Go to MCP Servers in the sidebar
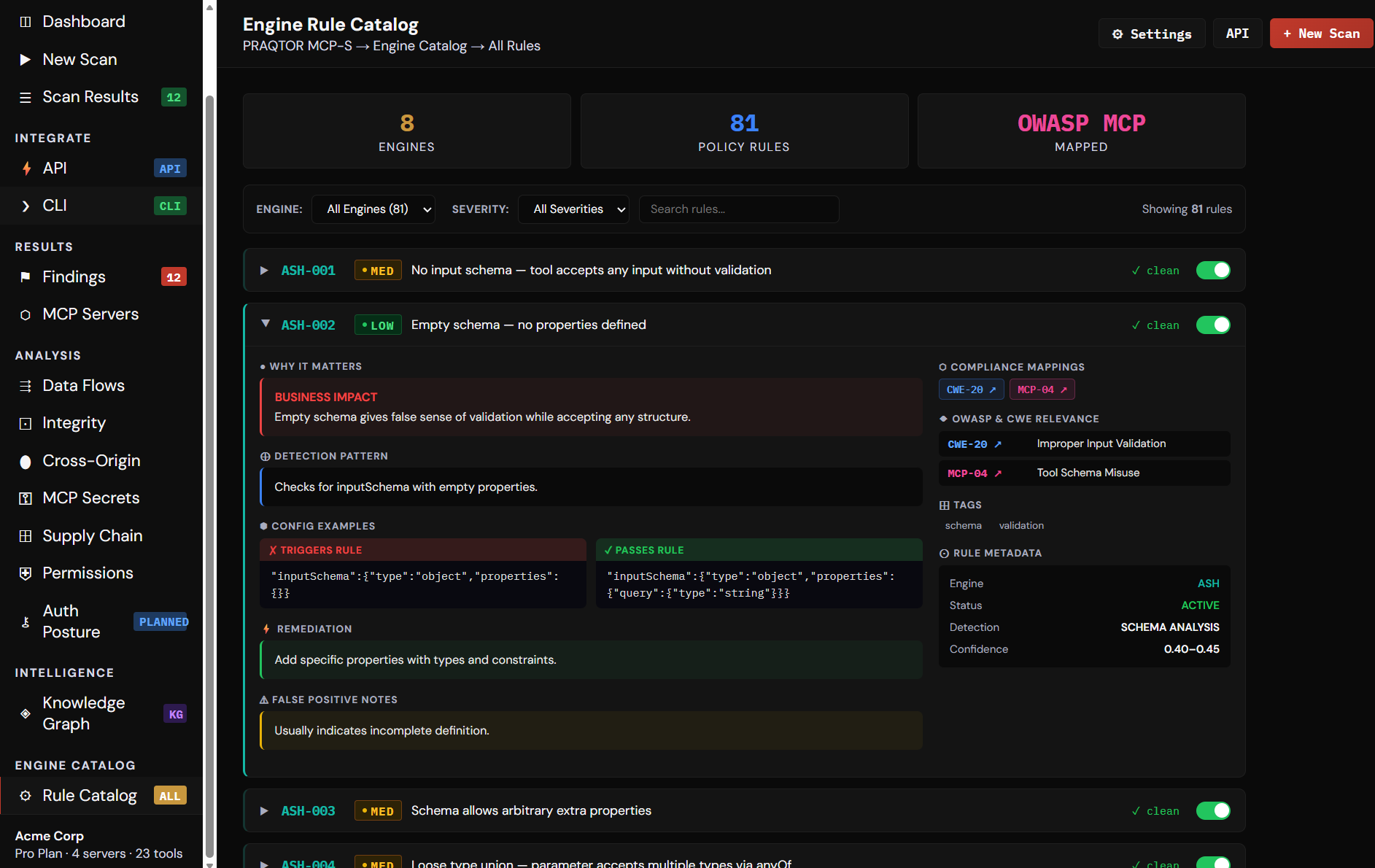The width and height of the screenshot is (1375, 868). tap(90, 314)
